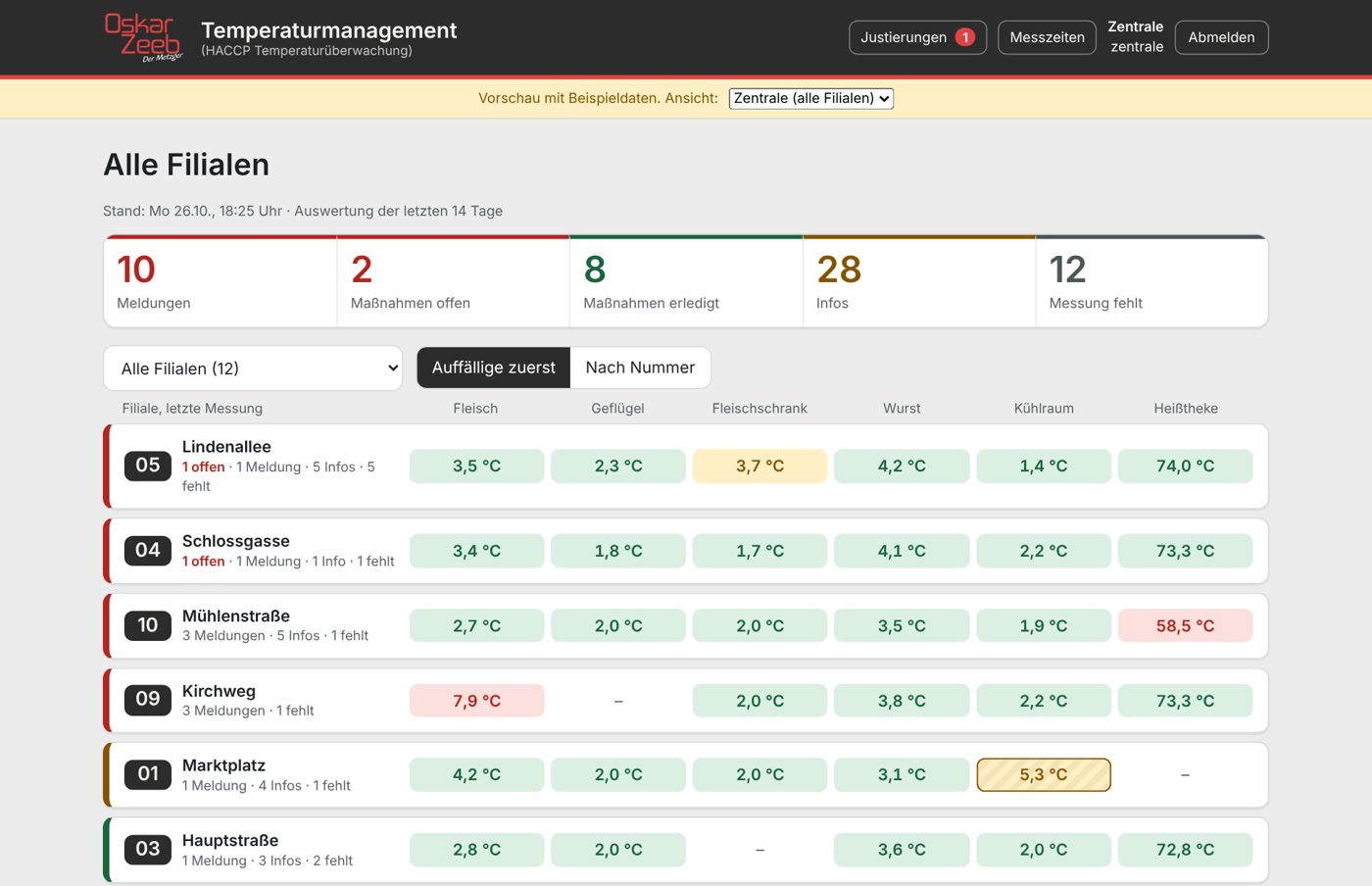Screen dimensions: 1372x886
Task: Select the 12 Messung fehlt card
Action: pyautogui.click(x=1151, y=281)
